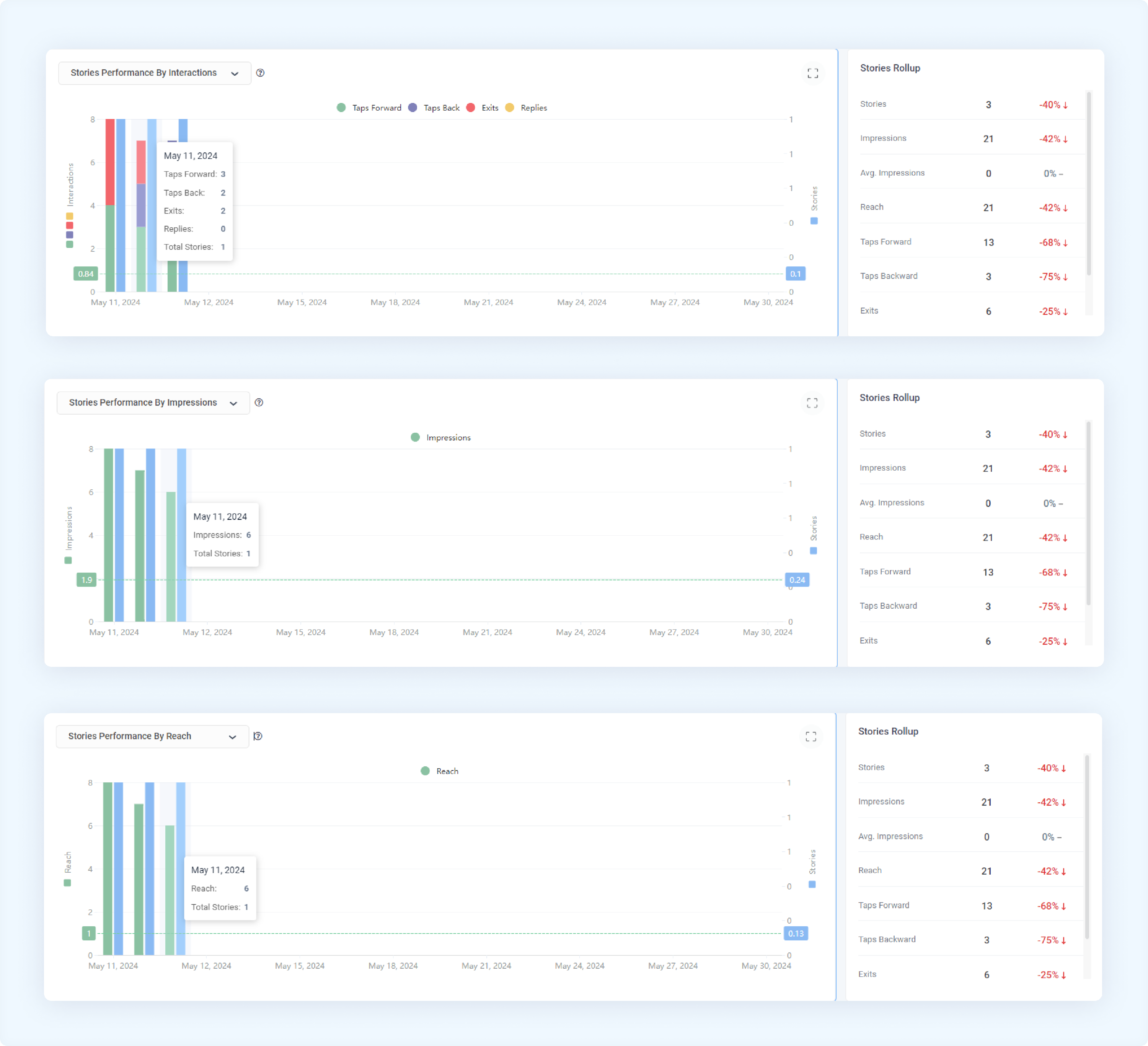Screen dimensions: 1148x1046
Task: Click the 'Taps Forward: 3' line in tooltip
Action: tap(195, 174)
